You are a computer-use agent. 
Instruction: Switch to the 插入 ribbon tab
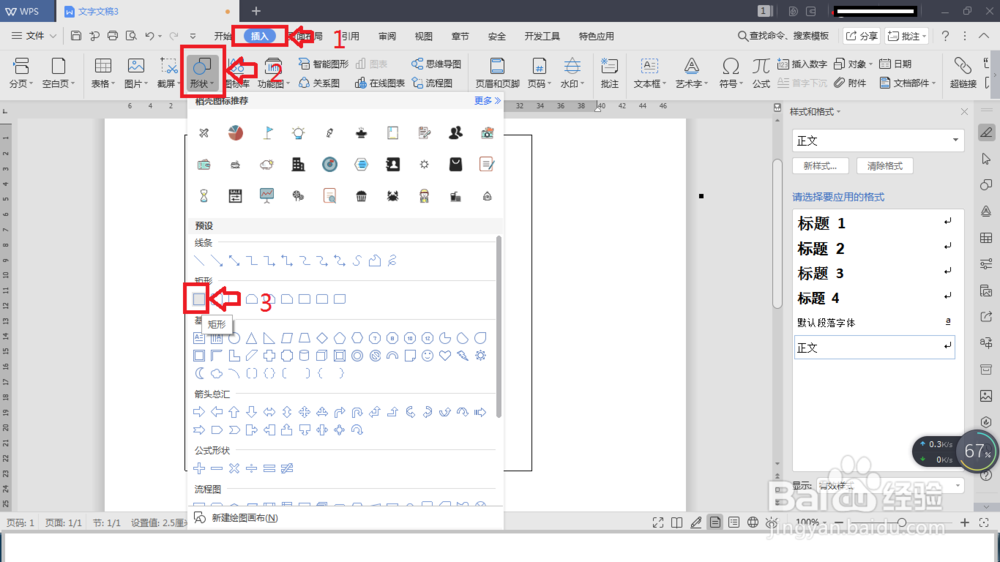[x=260, y=36]
